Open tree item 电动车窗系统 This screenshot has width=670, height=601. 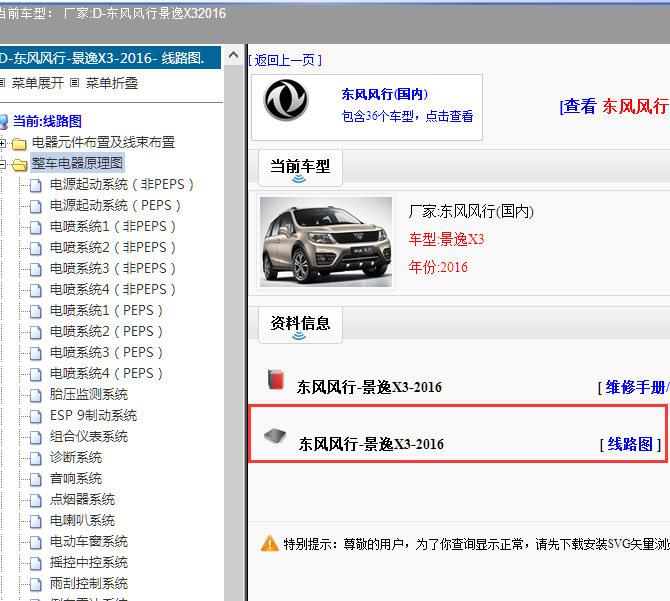(89, 542)
